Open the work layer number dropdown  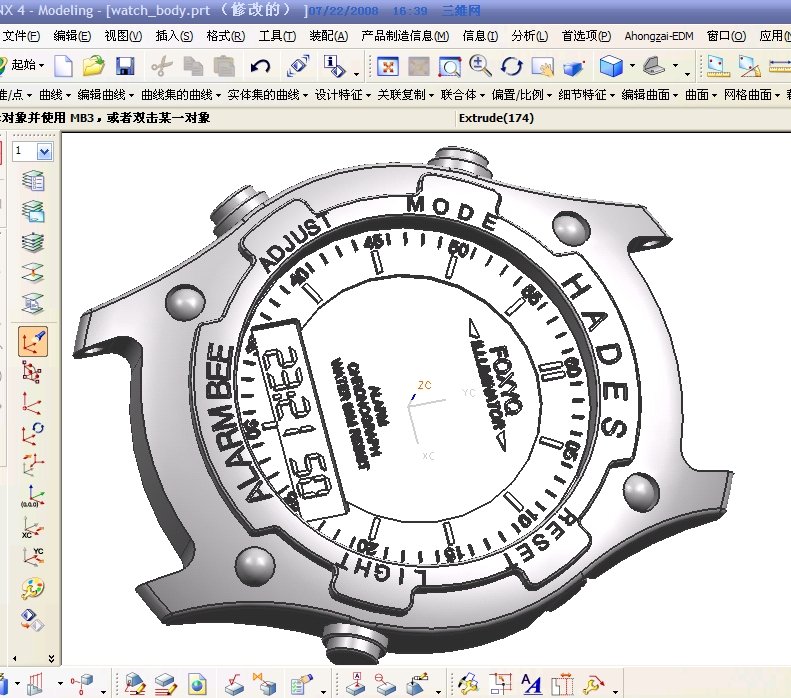[x=44, y=151]
